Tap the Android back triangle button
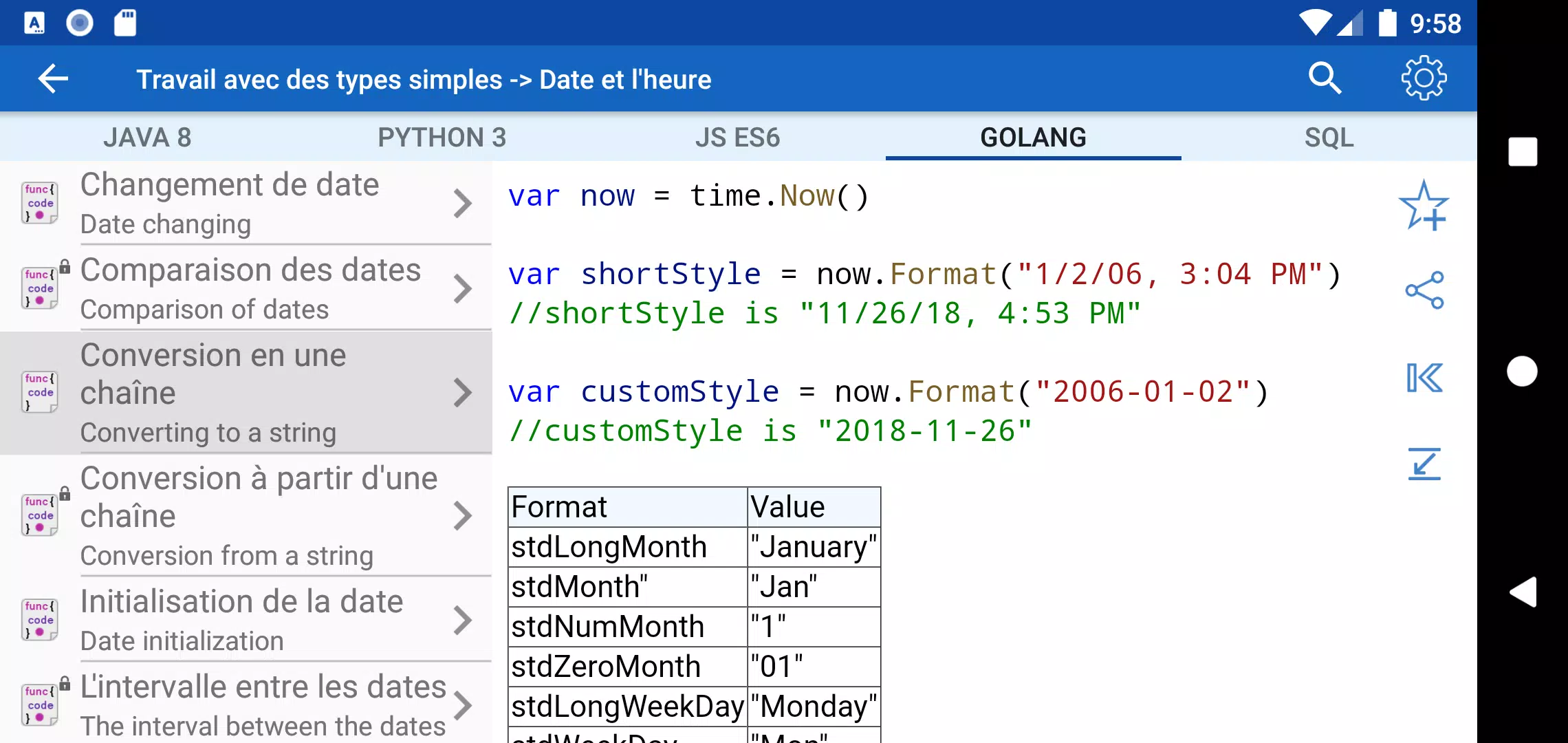The height and width of the screenshot is (743, 1568). [1523, 592]
